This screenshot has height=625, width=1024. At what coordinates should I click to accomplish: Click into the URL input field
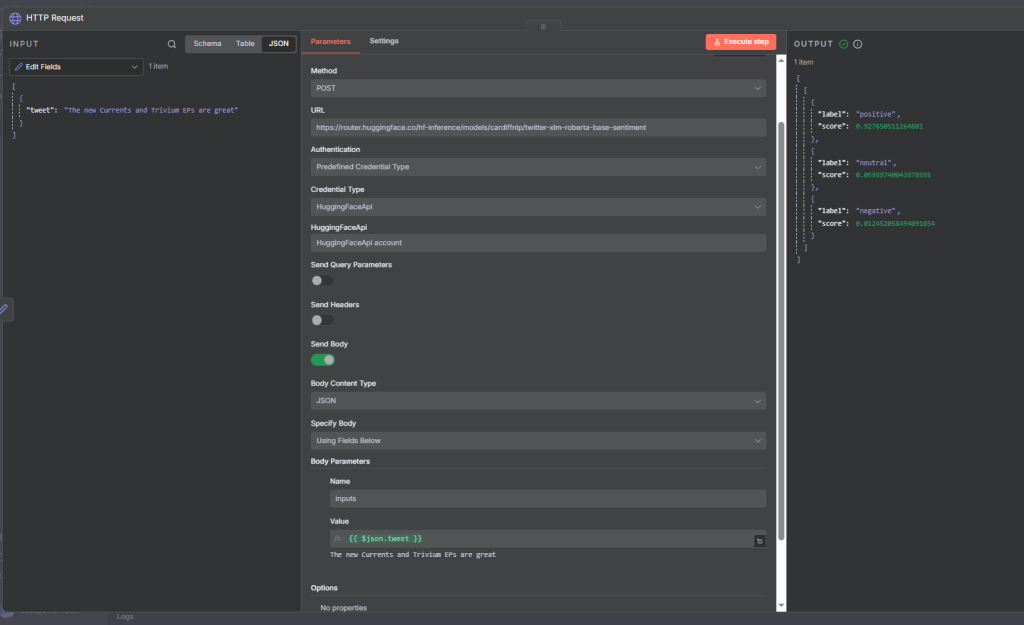coord(538,128)
